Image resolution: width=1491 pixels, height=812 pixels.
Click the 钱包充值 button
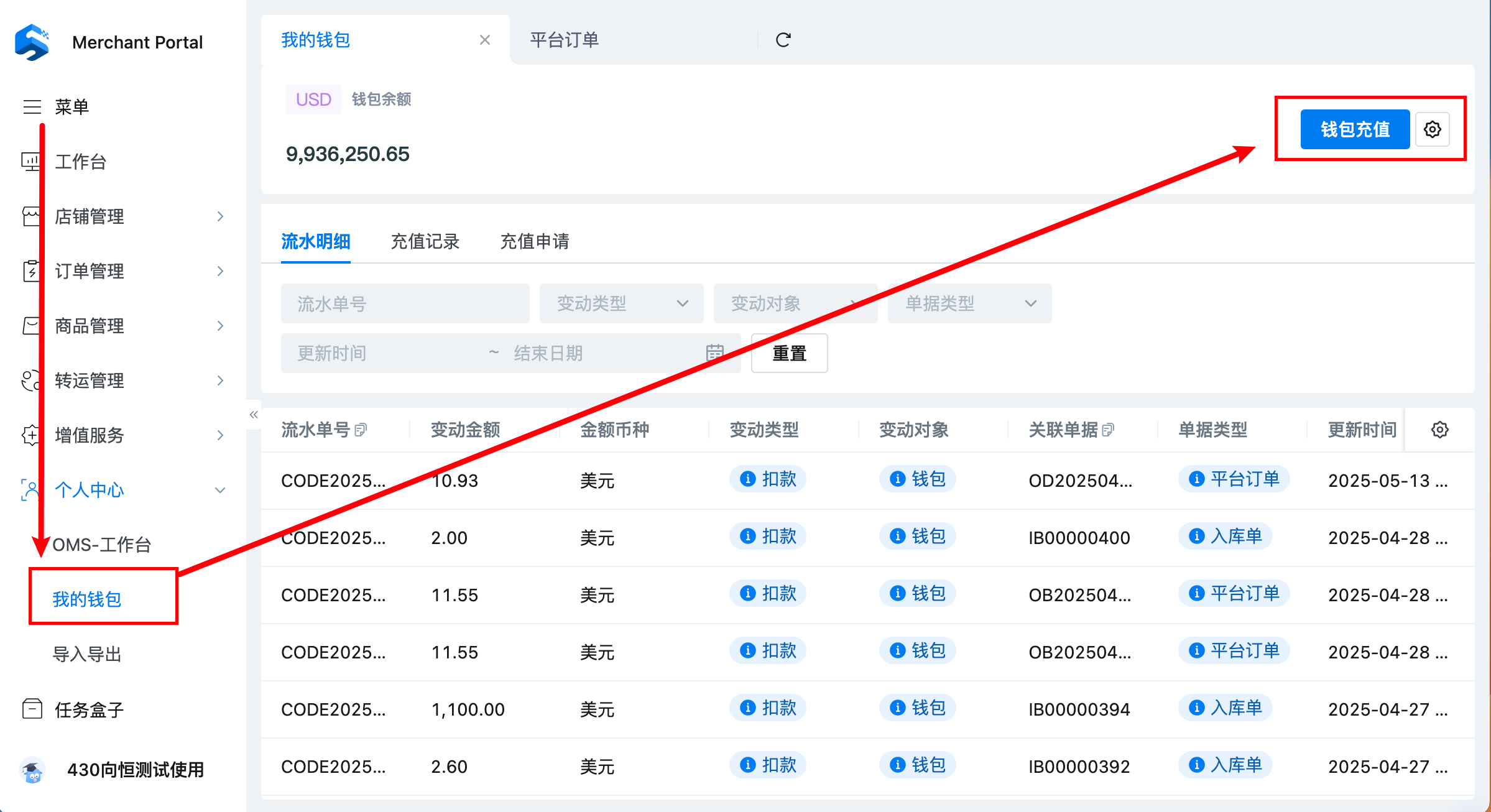click(x=1355, y=129)
